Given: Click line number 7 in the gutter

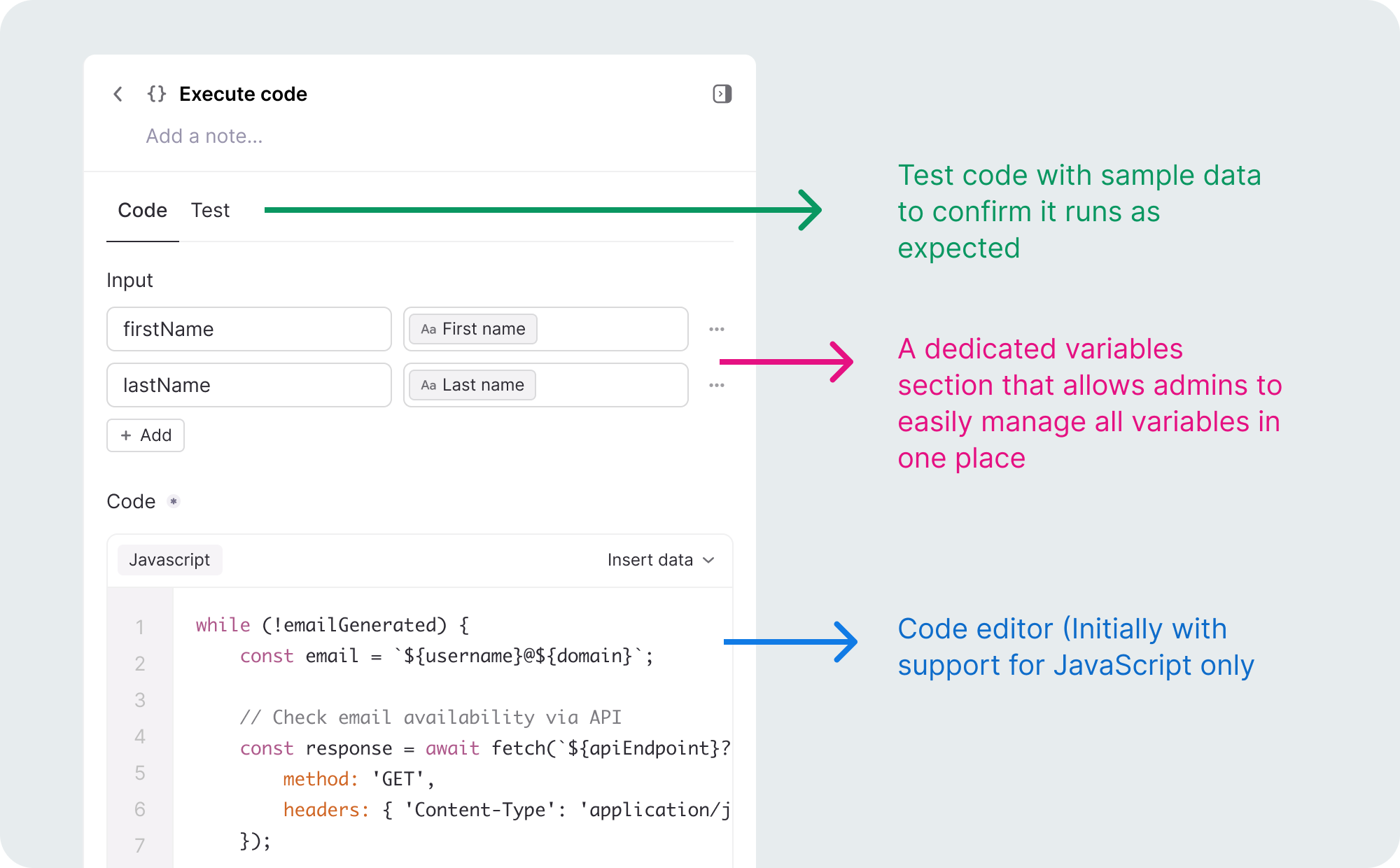Looking at the screenshot, I should tap(140, 846).
